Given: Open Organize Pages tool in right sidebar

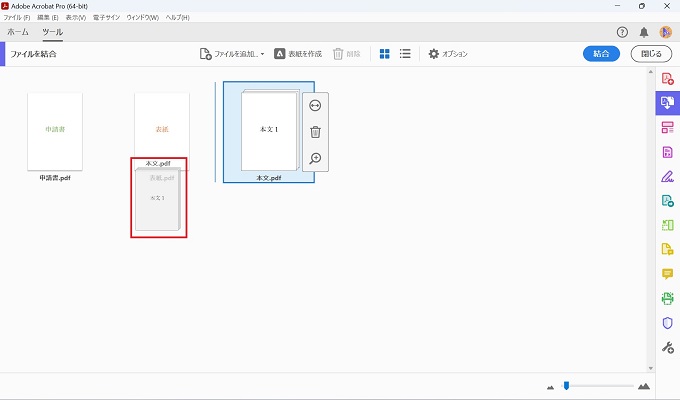Looking at the screenshot, I should coord(667,128).
